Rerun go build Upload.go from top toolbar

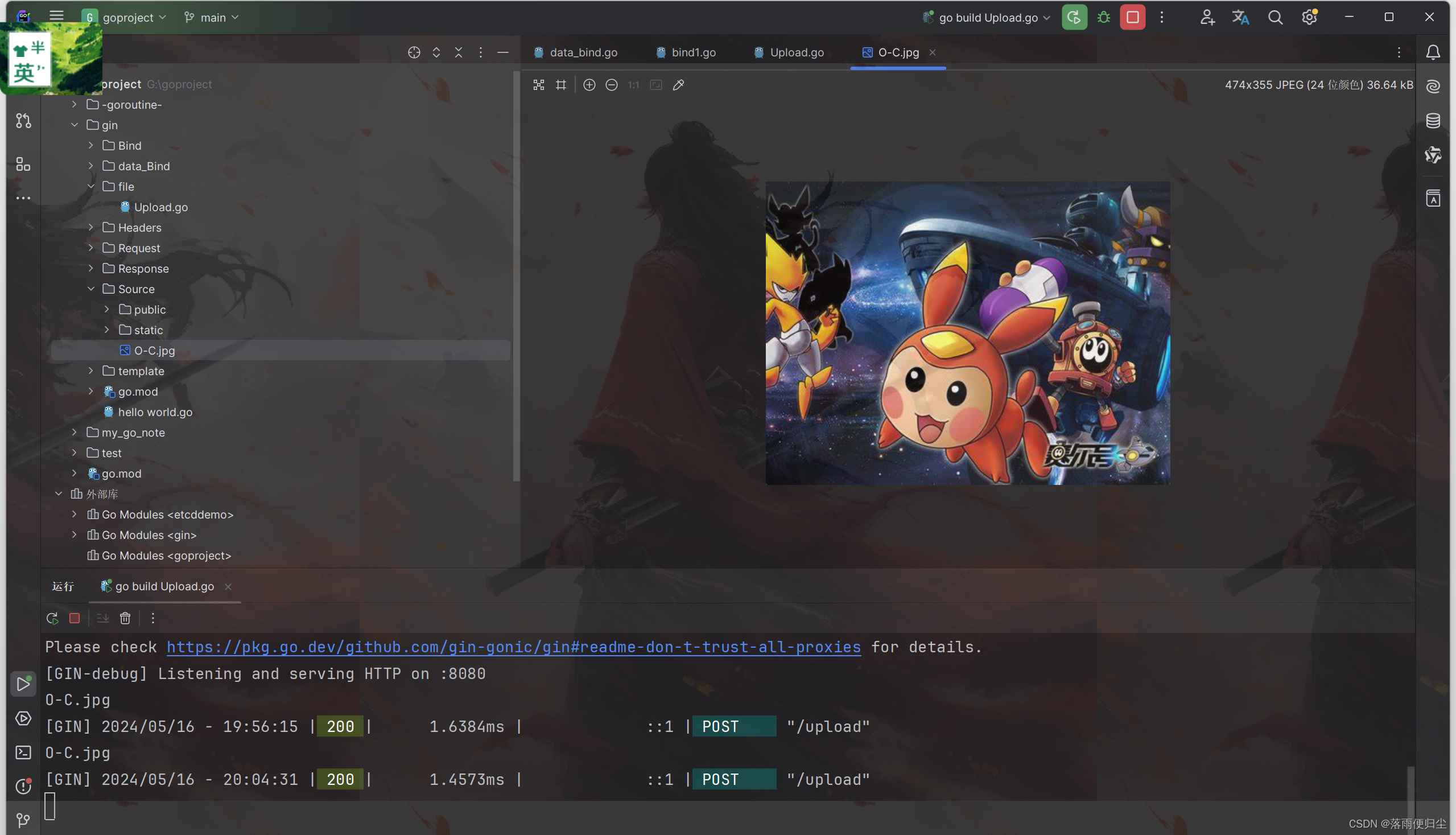1074,17
